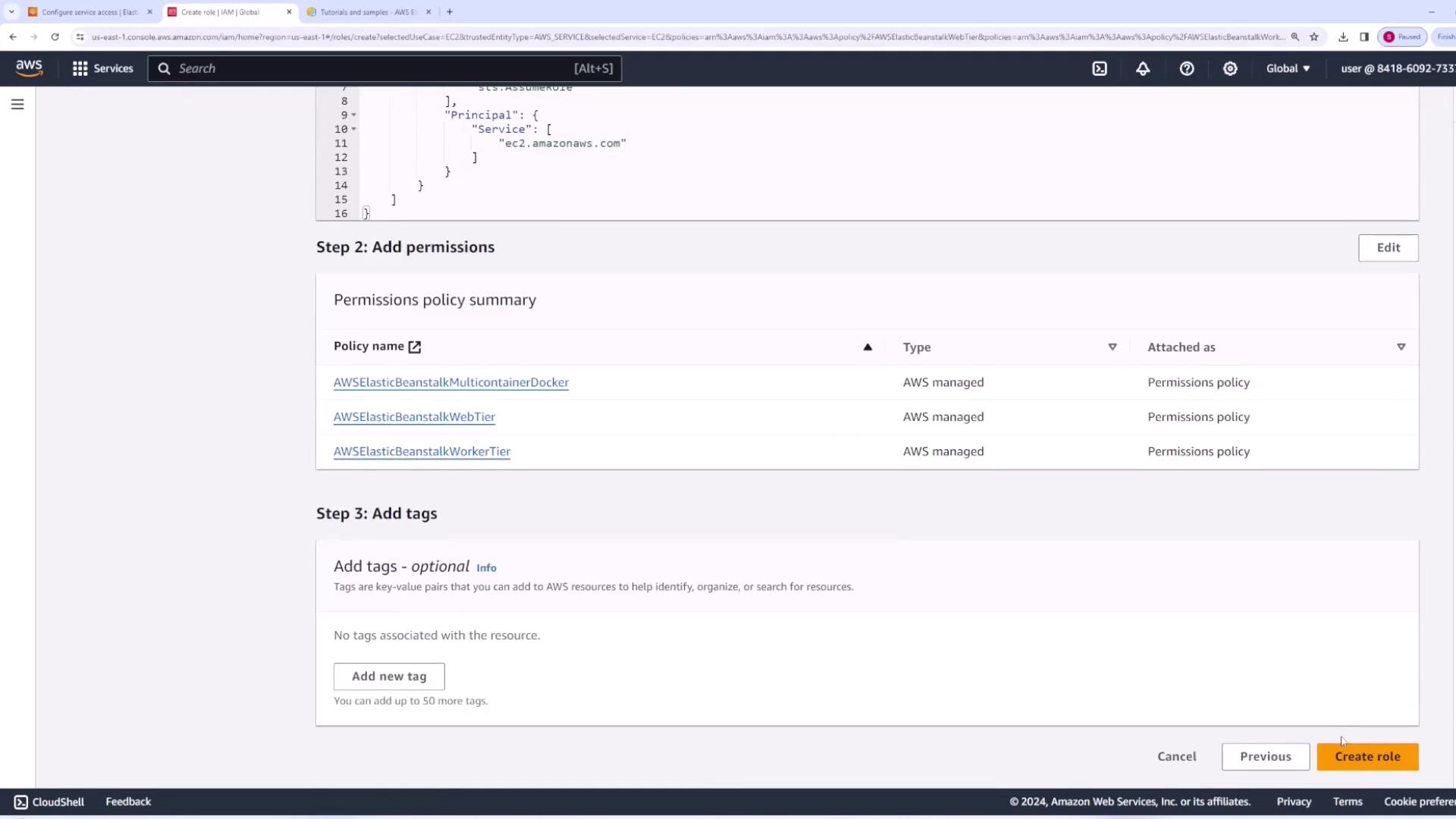Open the Global region dropdown
This screenshot has height=819, width=1456.
[1288, 68]
